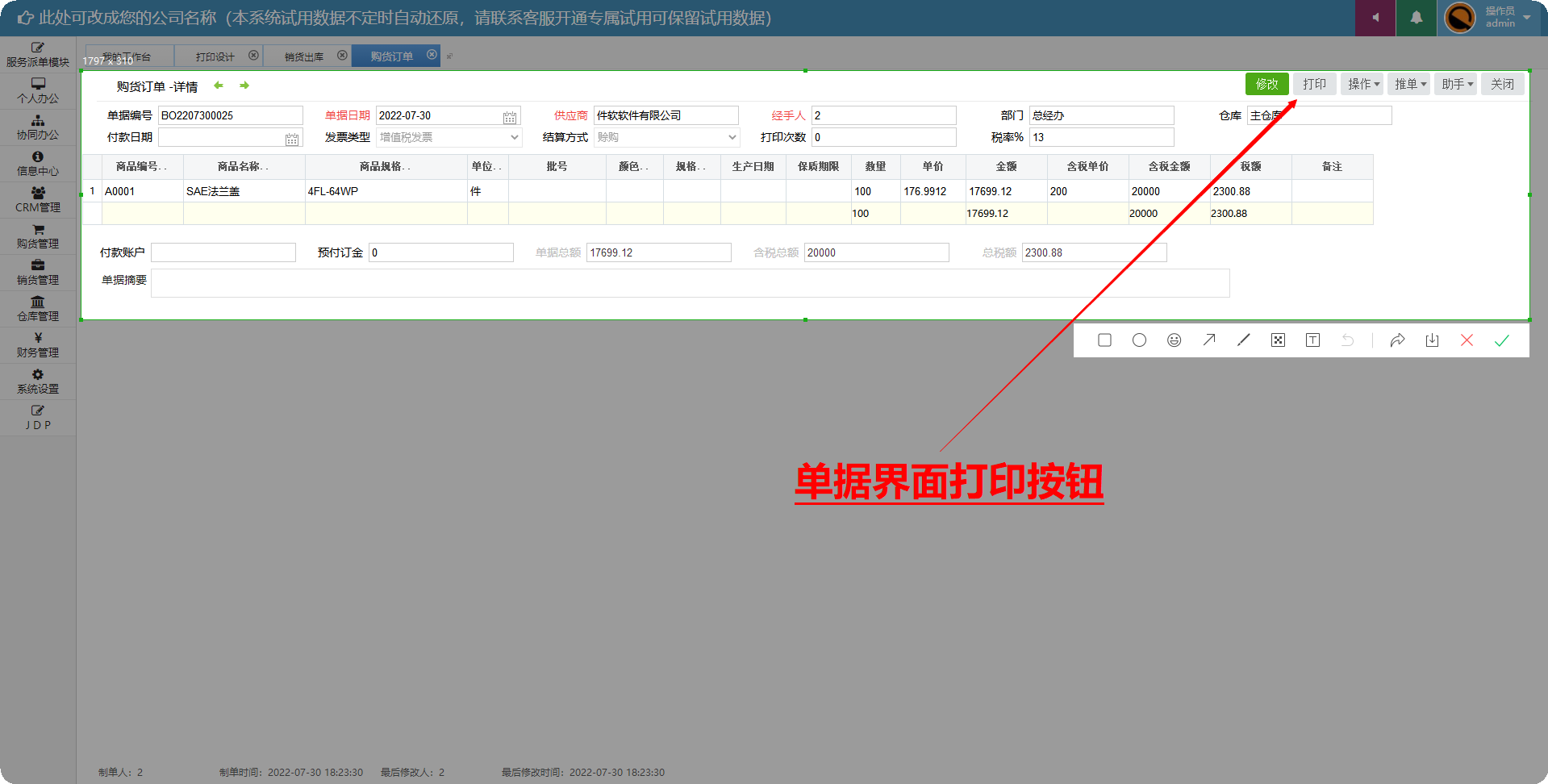Image resolution: width=1548 pixels, height=784 pixels.
Task: Click the 经手人 input field
Action: pyautogui.click(x=884, y=115)
